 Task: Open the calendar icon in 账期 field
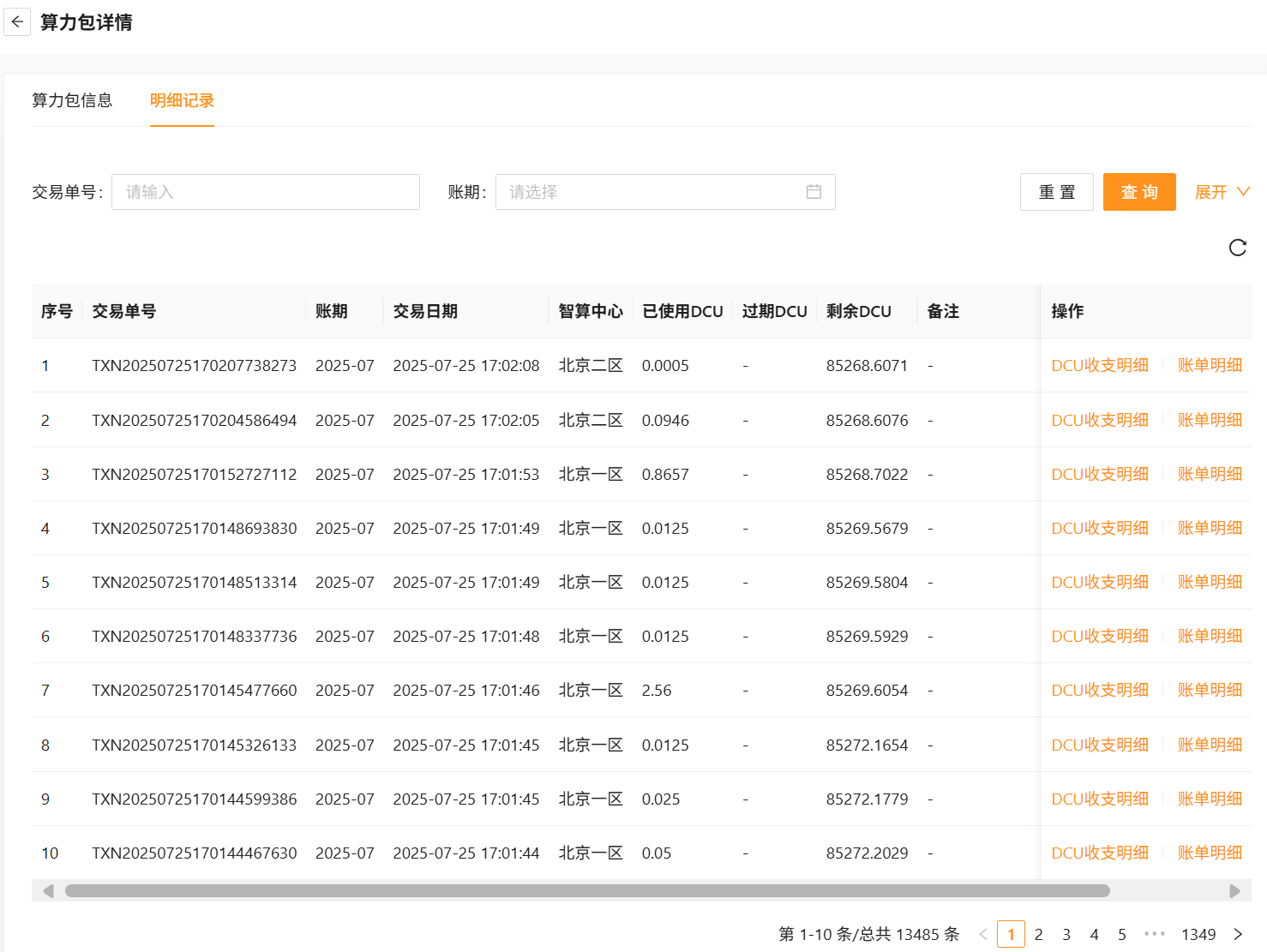[x=814, y=192]
